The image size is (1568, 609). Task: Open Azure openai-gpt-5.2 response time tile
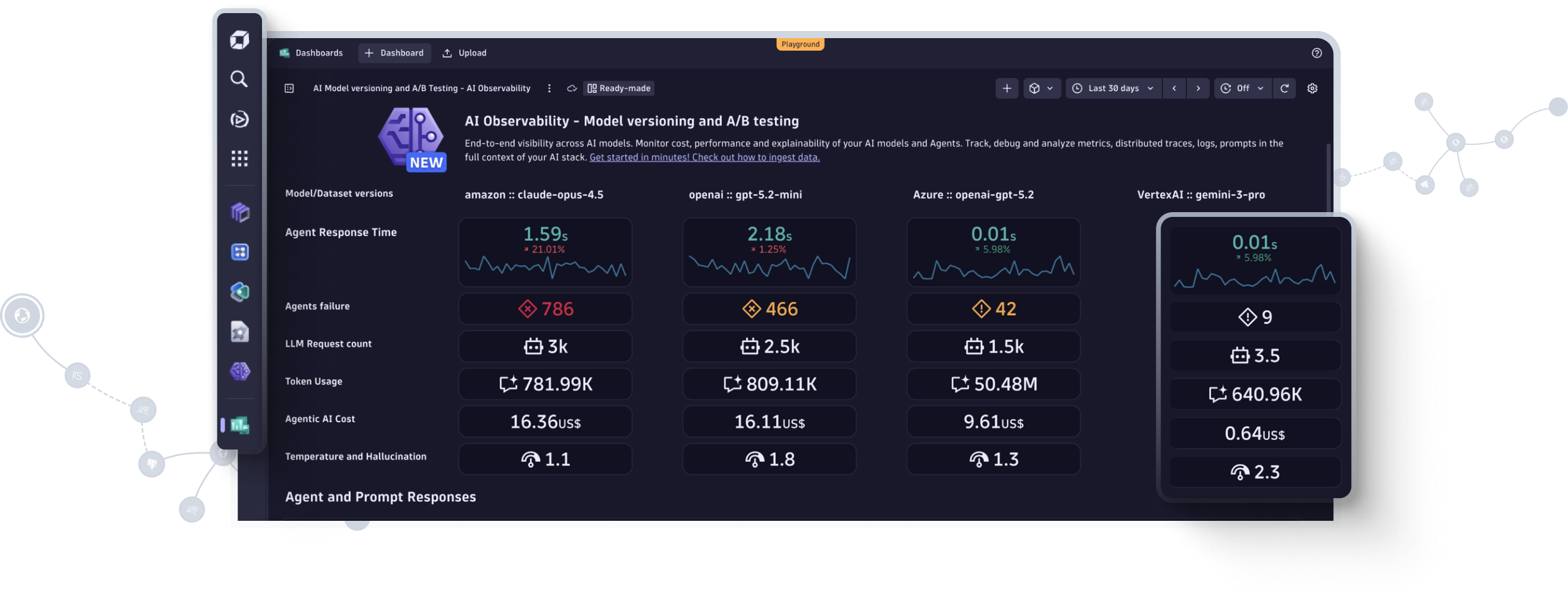coord(993,252)
